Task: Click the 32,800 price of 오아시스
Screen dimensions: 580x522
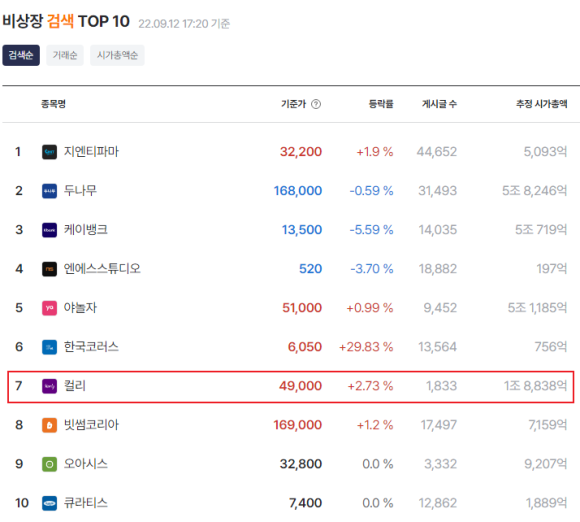Action: [x=301, y=464]
